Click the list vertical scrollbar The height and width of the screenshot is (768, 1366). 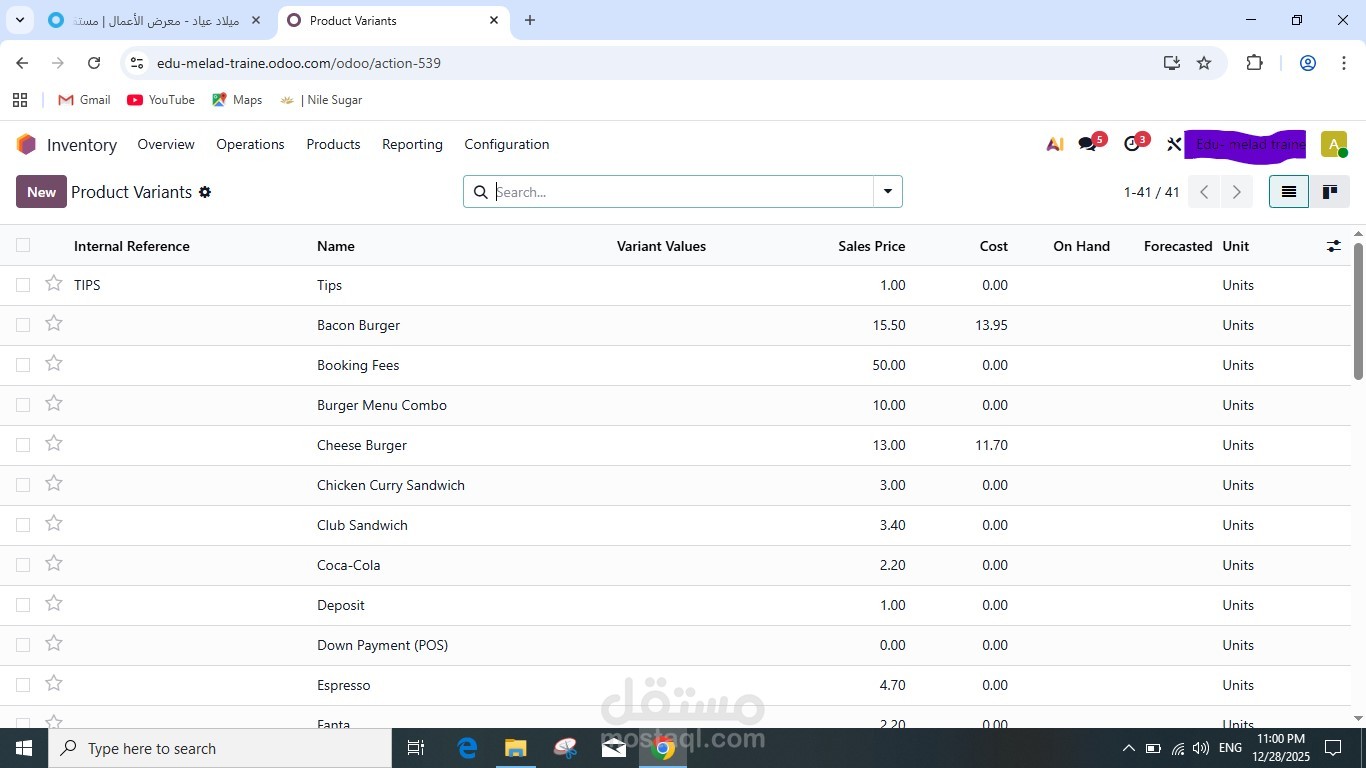(1358, 310)
